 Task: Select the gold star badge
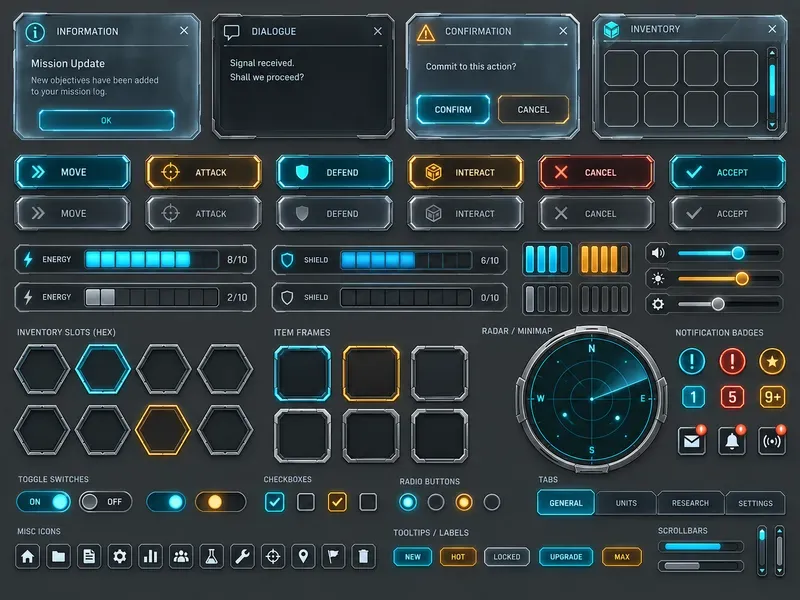point(772,361)
